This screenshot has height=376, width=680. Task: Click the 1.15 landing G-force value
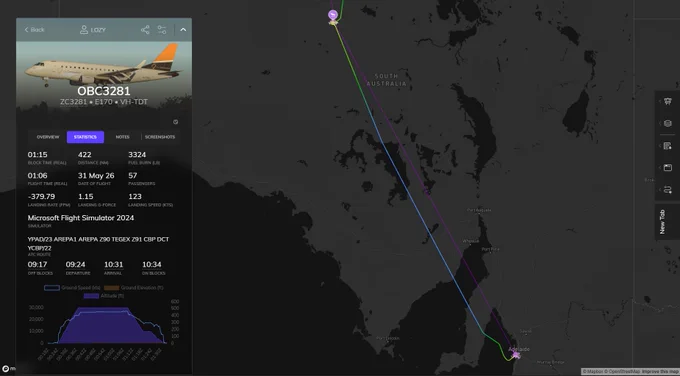86,196
